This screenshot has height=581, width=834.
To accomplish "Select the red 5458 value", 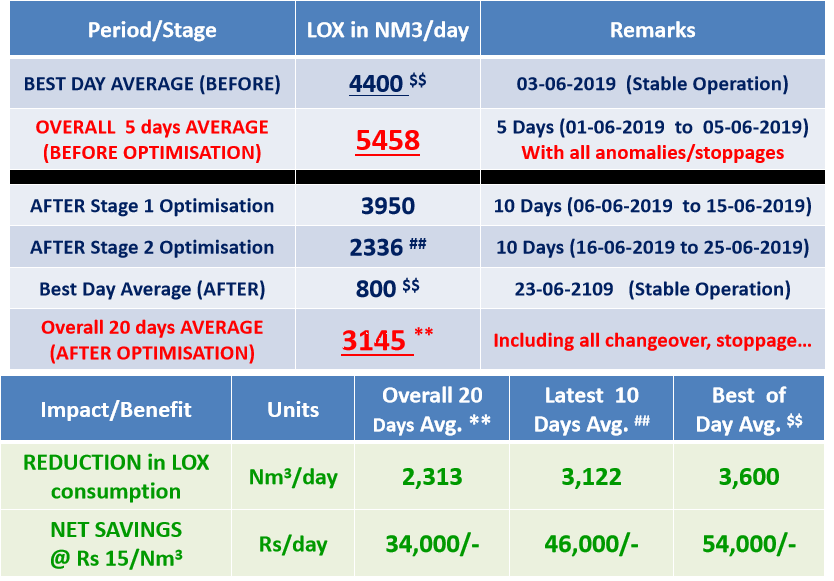I will coord(387,140).
